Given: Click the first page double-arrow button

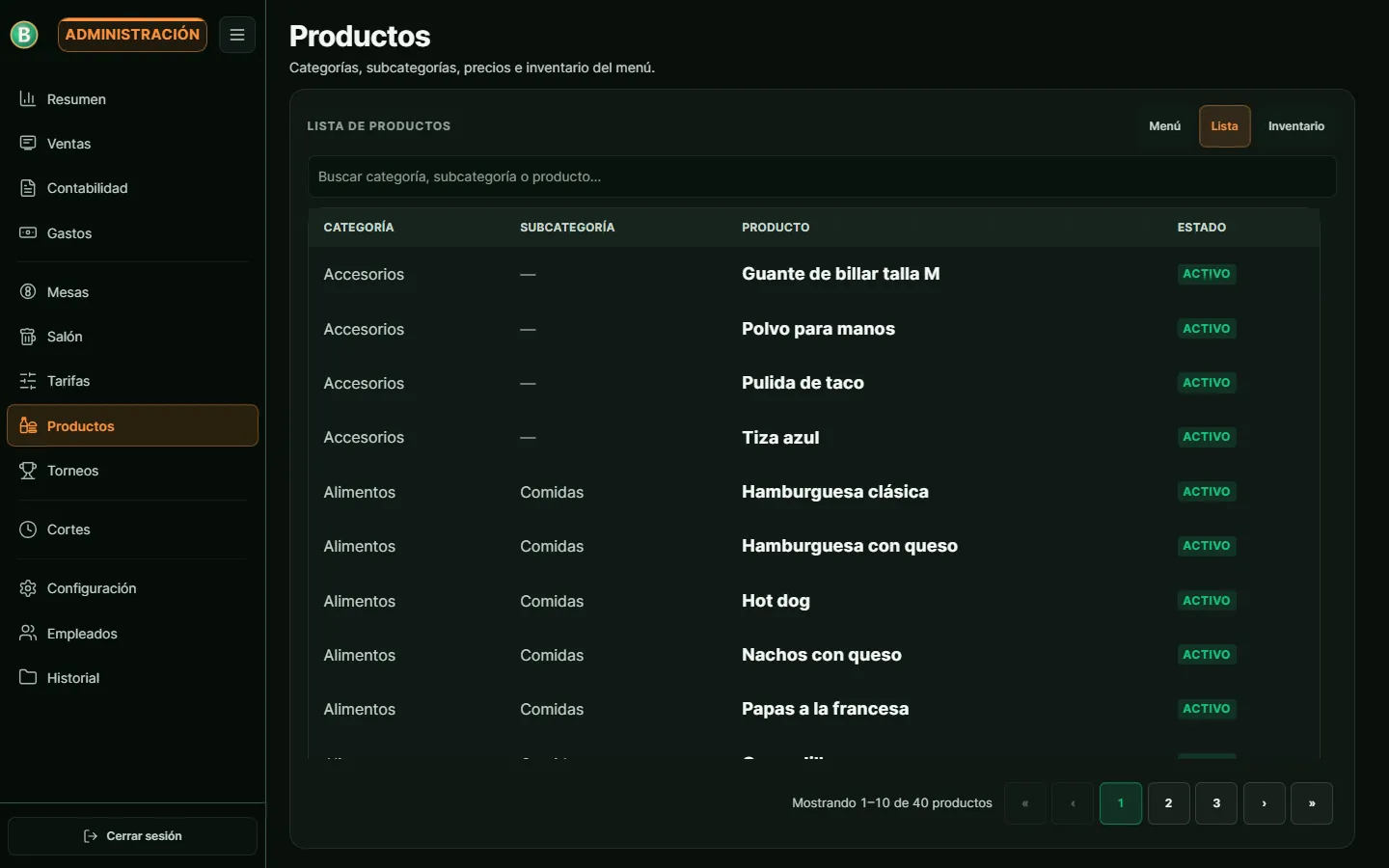Looking at the screenshot, I should tap(1024, 803).
